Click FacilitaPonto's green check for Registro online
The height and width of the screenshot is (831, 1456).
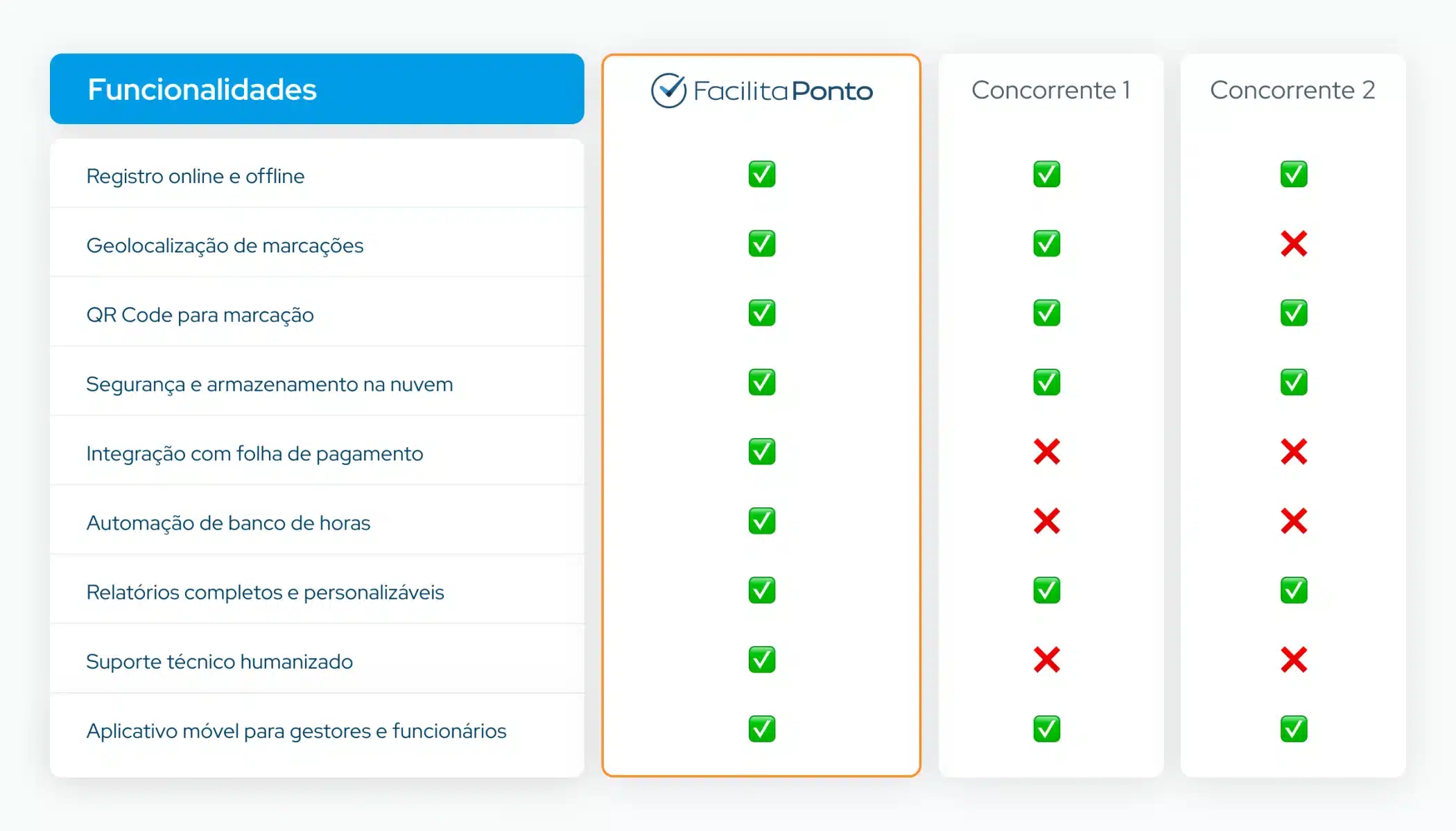761,174
